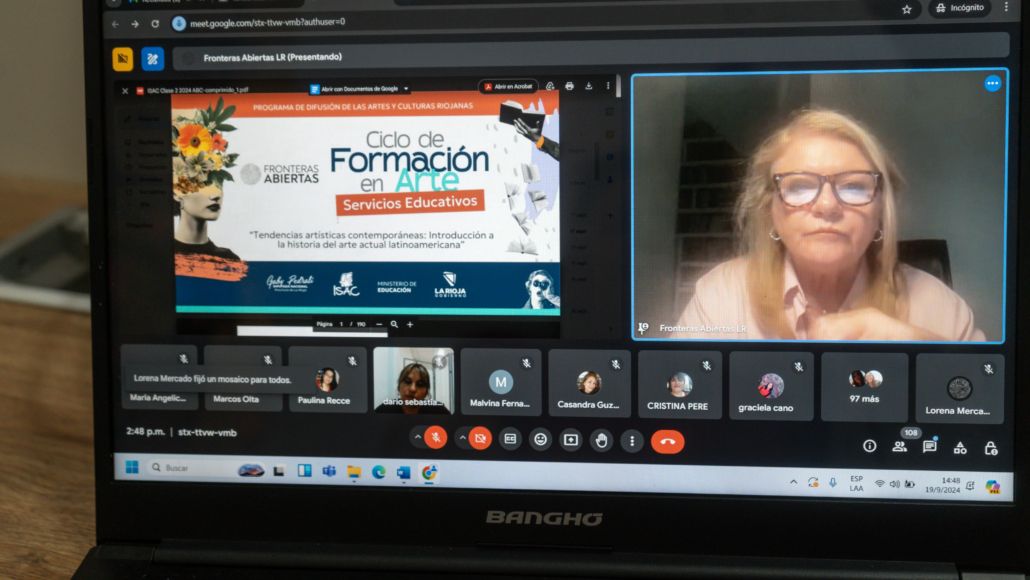
Task: Click browser forward arrow
Action: tap(135, 24)
